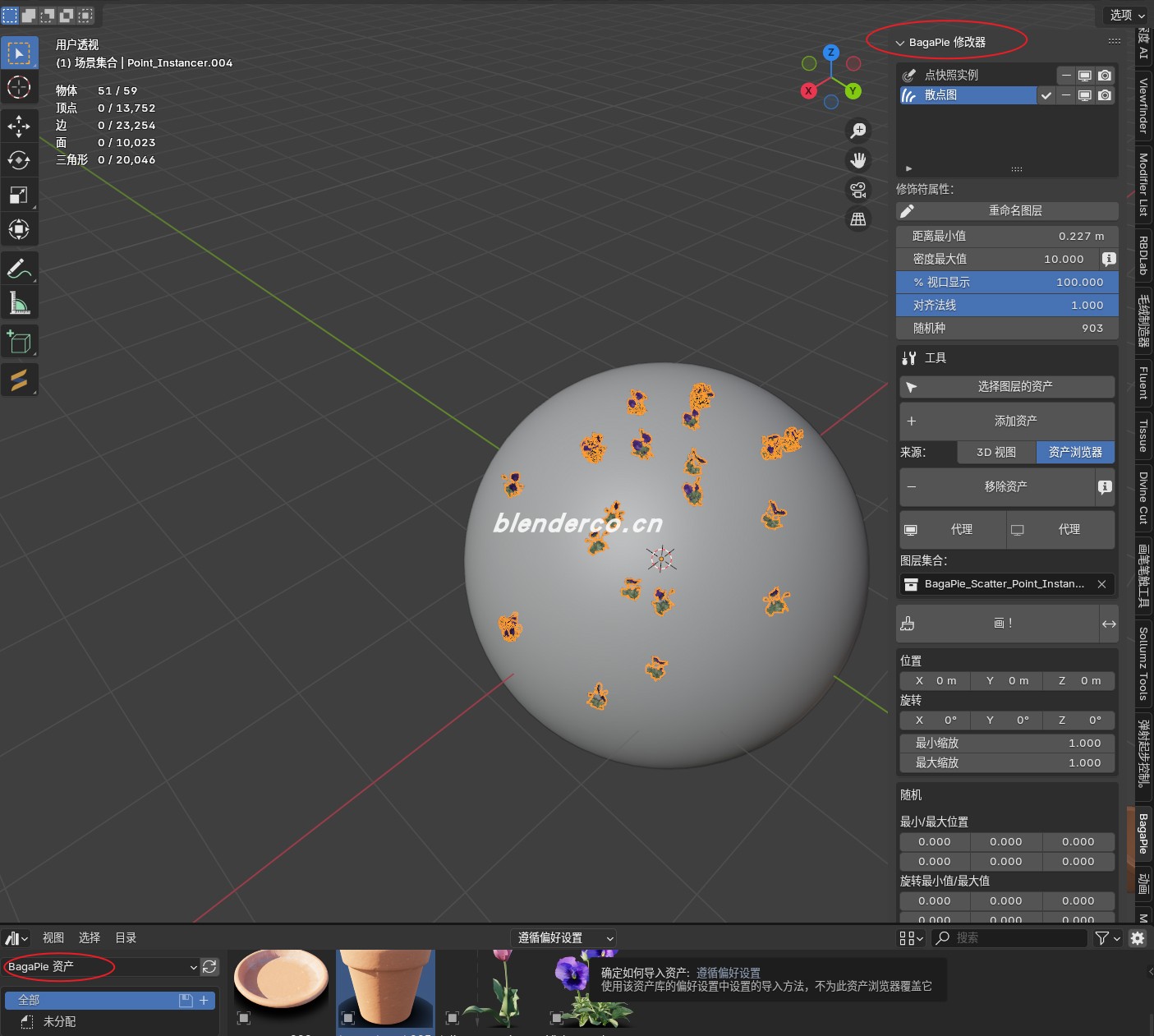Switch to the RBDLab sidebar tab
This screenshot has width=1154, height=1036.
point(1143,256)
